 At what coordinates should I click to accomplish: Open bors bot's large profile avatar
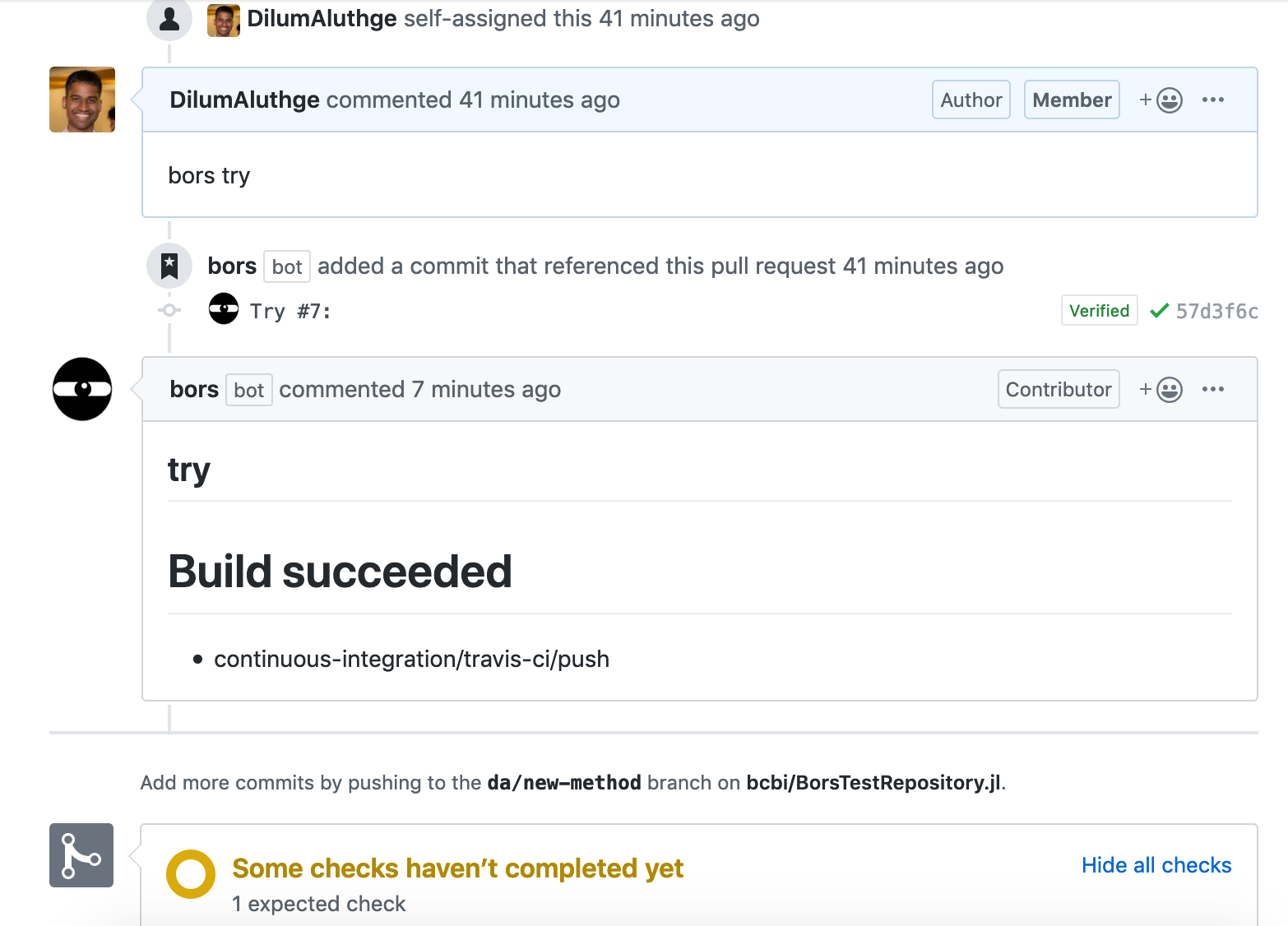pos(82,389)
